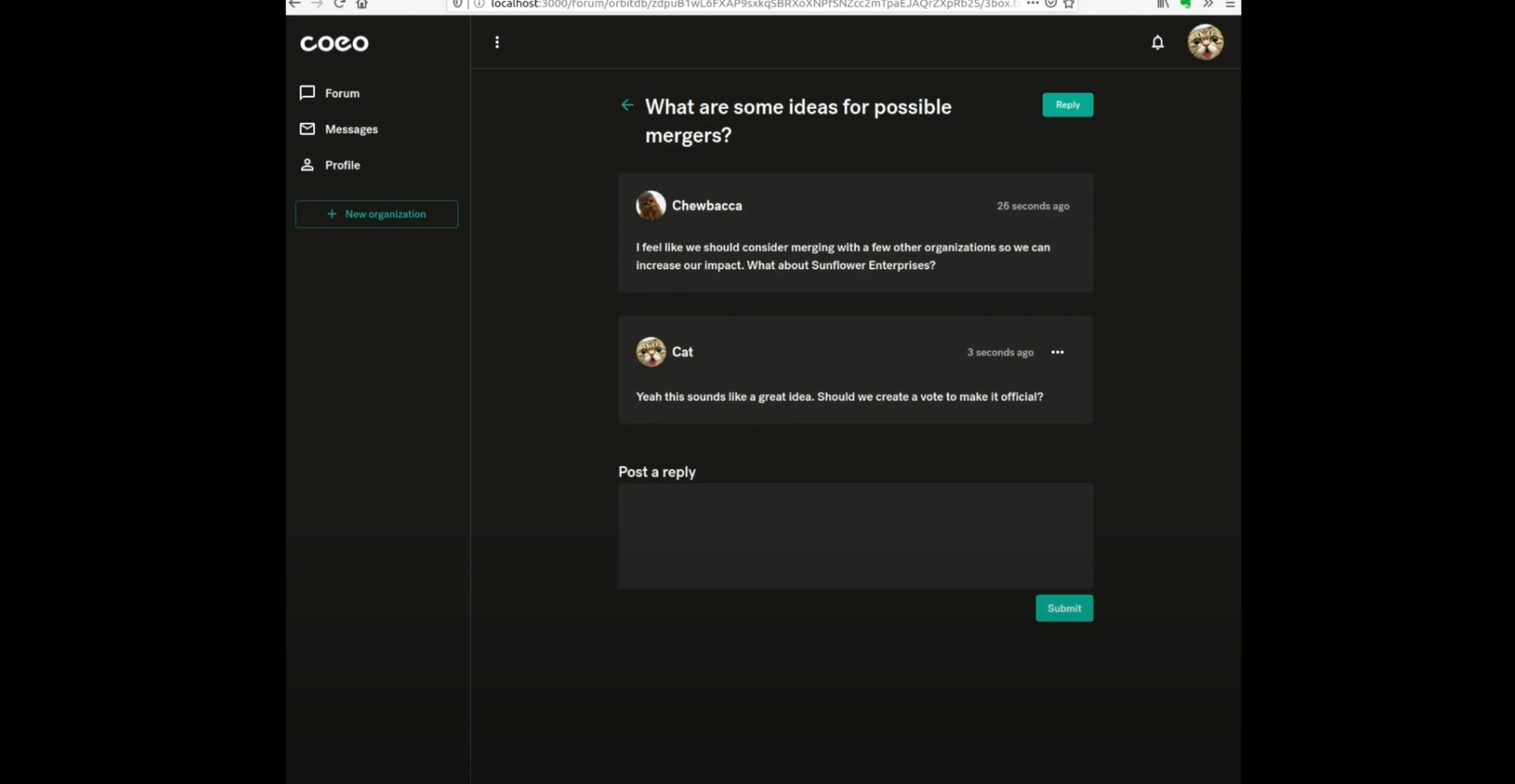Screen dimensions: 1515x784
Task: Open Chewbacca's avatar in the first post
Action: (x=651, y=205)
